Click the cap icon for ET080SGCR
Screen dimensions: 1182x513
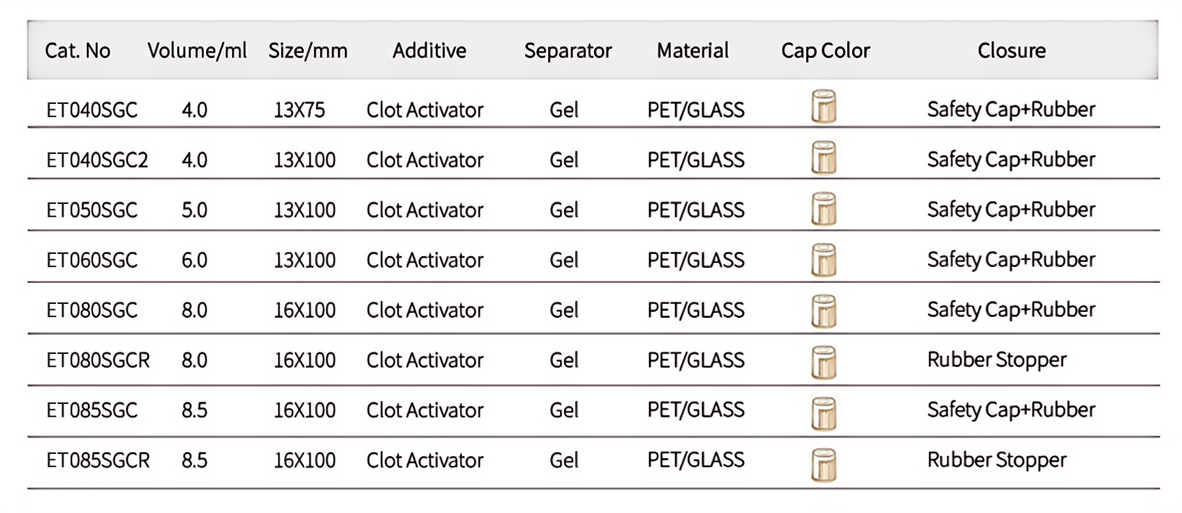point(823,361)
